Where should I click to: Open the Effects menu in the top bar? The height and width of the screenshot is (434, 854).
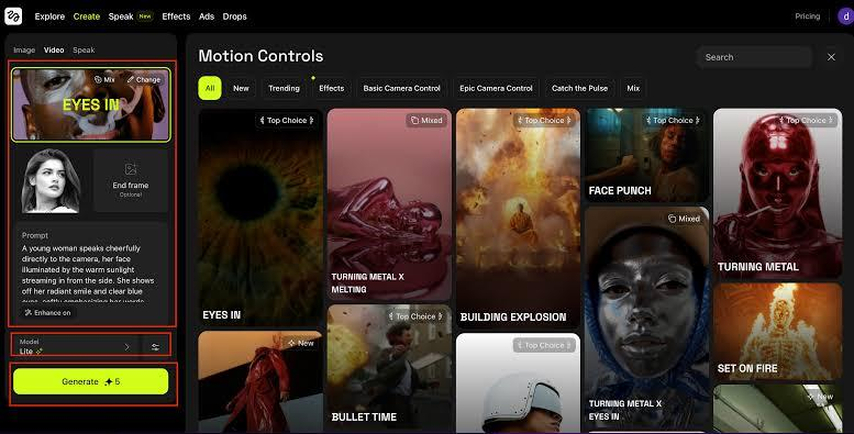(176, 16)
